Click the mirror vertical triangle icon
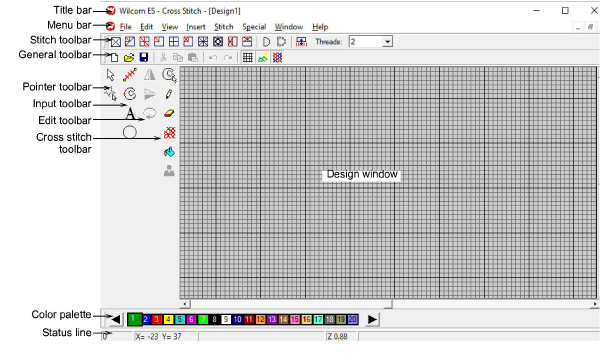Viewport: 600px width, 362px height. (x=150, y=94)
